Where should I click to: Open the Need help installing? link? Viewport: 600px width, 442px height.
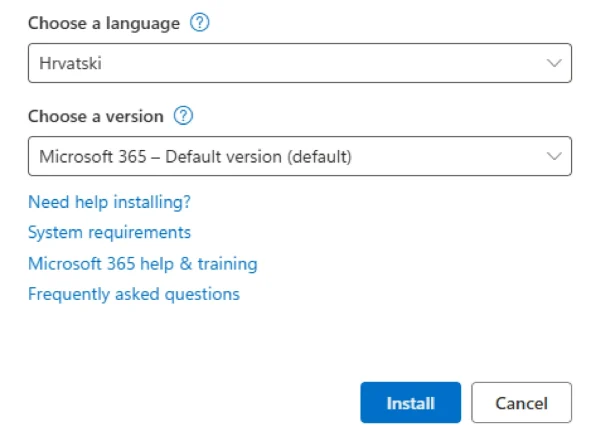(109, 202)
